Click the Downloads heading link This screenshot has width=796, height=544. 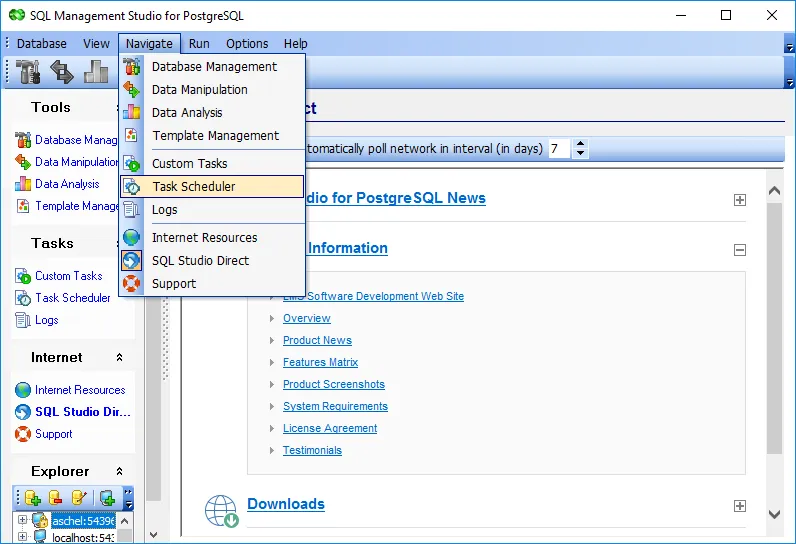pyautogui.click(x=286, y=504)
